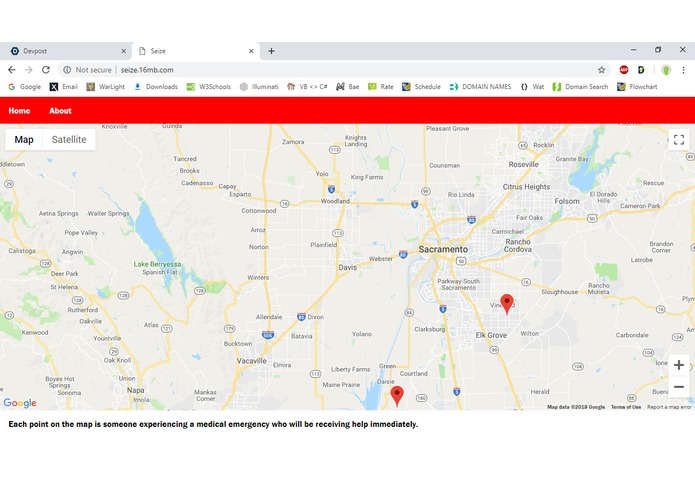The width and height of the screenshot is (695, 494).
Task: Go to Home in the red navbar
Action: click(x=20, y=111)
